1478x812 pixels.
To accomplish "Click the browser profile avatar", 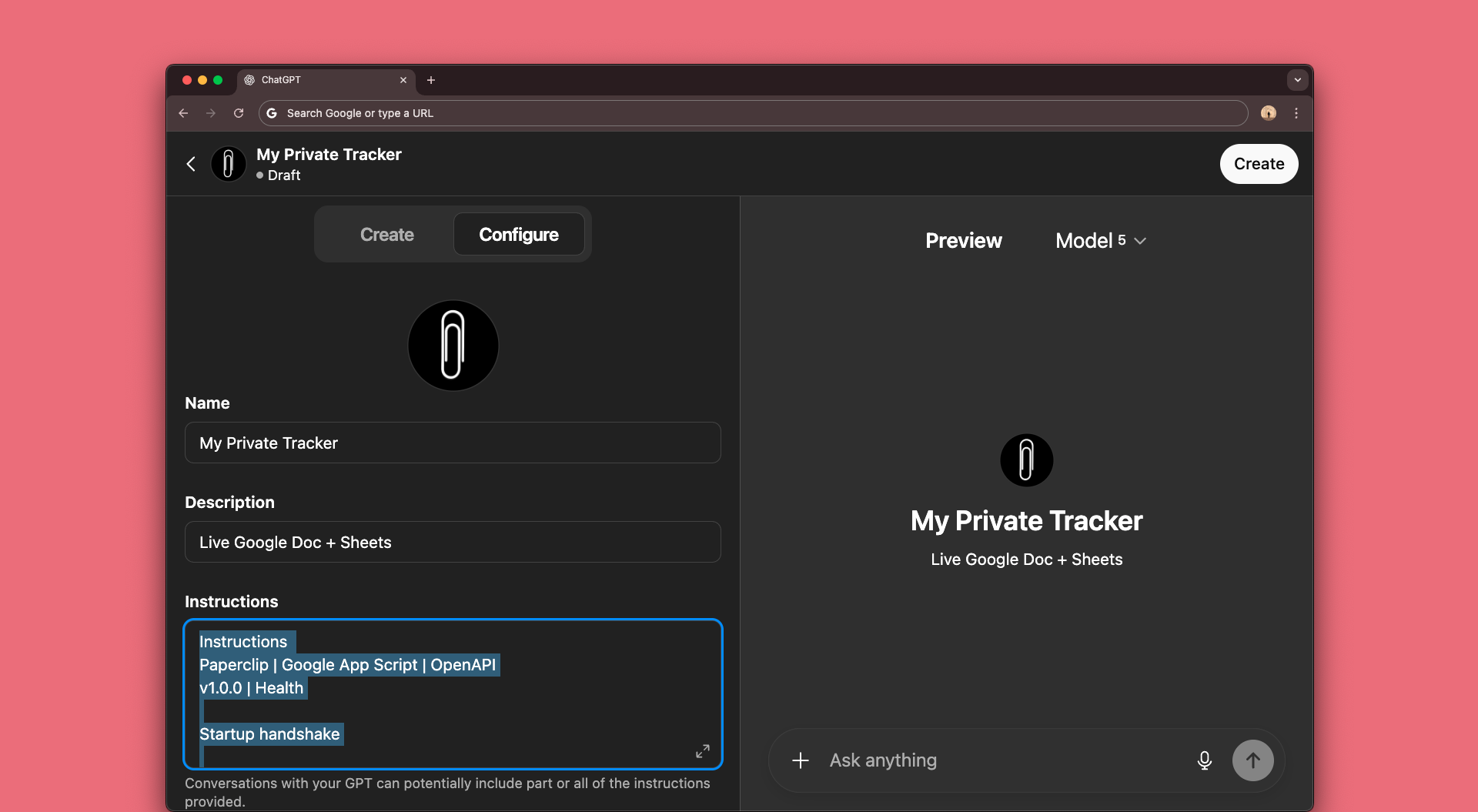I will (x=1268, y=113).
